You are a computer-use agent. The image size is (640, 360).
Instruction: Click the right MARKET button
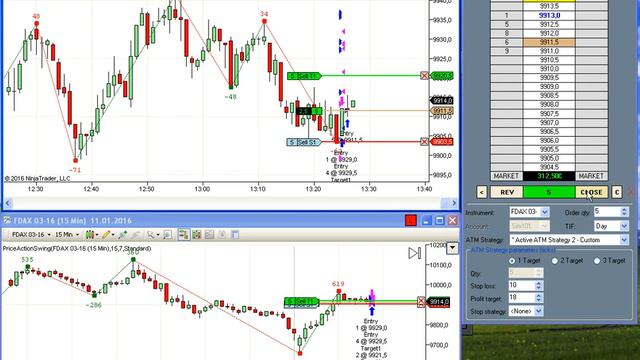coord(591,176)
